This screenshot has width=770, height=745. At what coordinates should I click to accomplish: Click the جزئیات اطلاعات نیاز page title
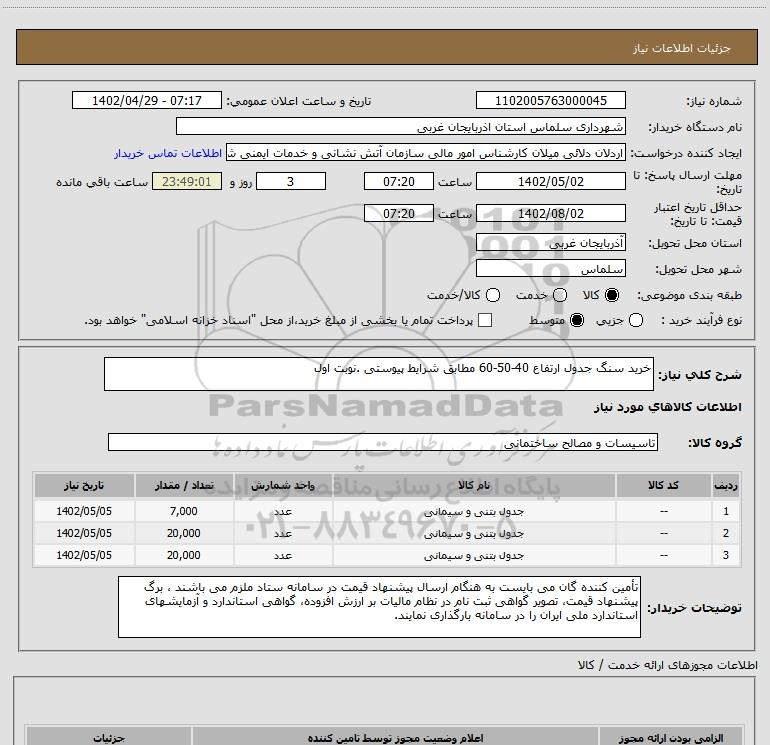point(682,48)
